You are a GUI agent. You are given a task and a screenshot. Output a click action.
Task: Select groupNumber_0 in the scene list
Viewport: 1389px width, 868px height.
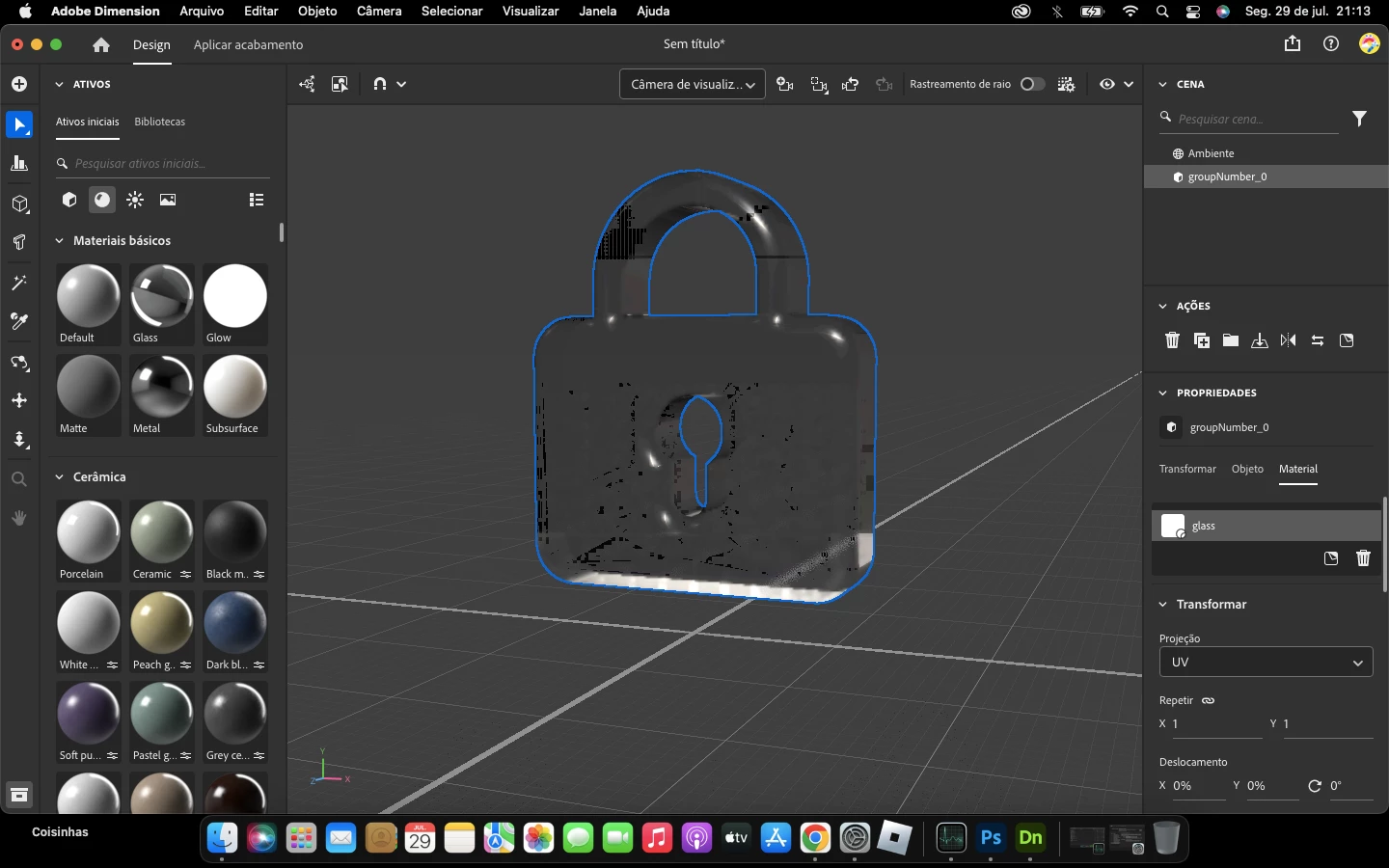tap(1266, 176)
